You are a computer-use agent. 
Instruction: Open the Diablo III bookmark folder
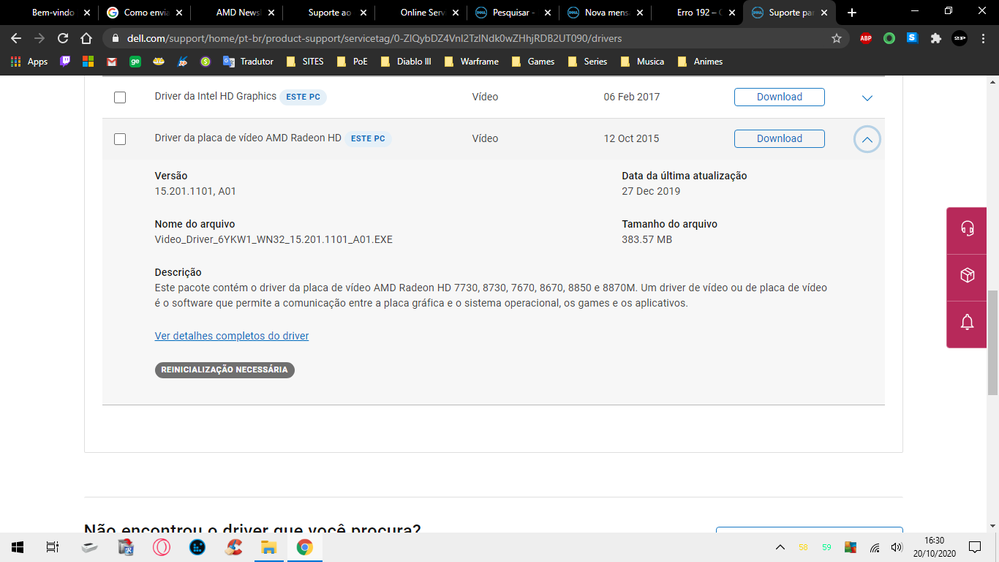(406, 62)
